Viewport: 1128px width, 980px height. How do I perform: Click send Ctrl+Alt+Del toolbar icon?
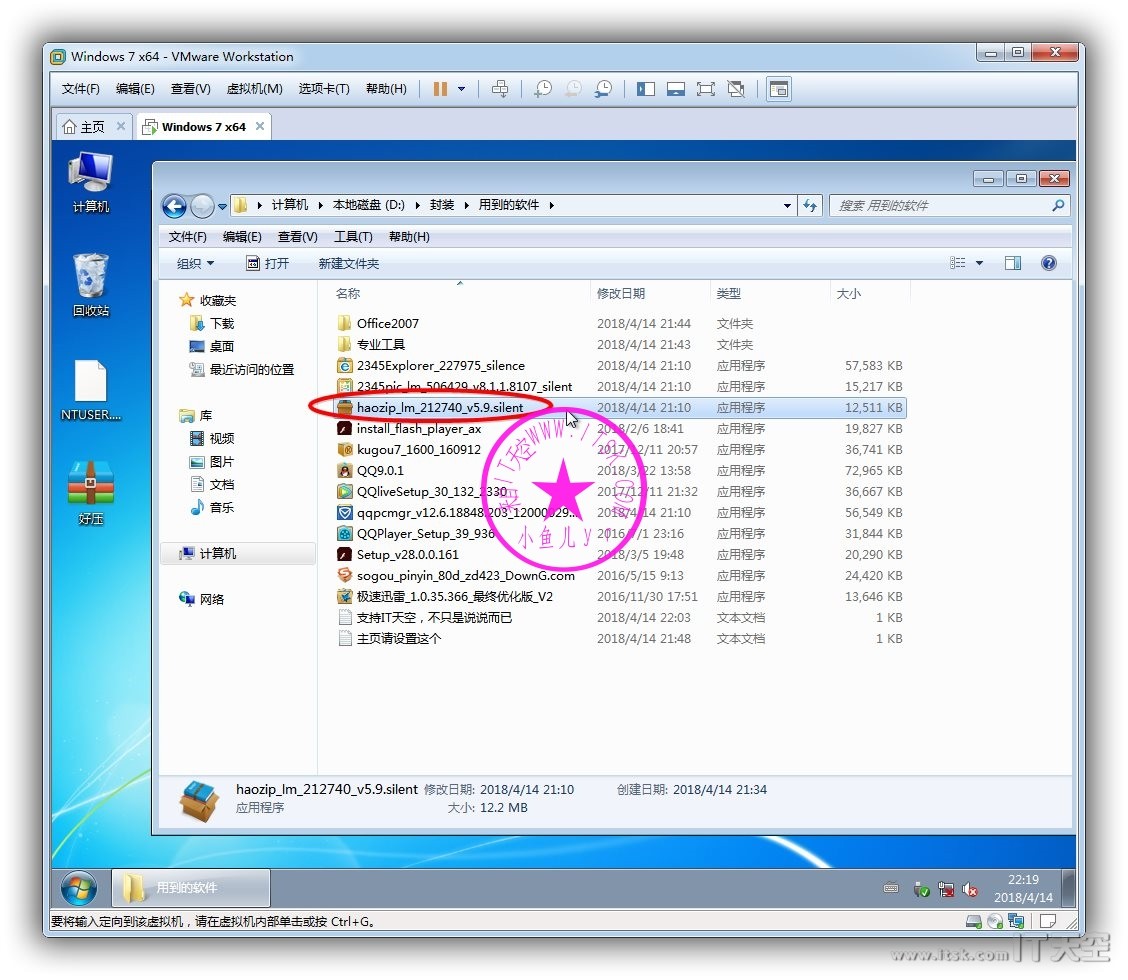(x=501, y=89)
